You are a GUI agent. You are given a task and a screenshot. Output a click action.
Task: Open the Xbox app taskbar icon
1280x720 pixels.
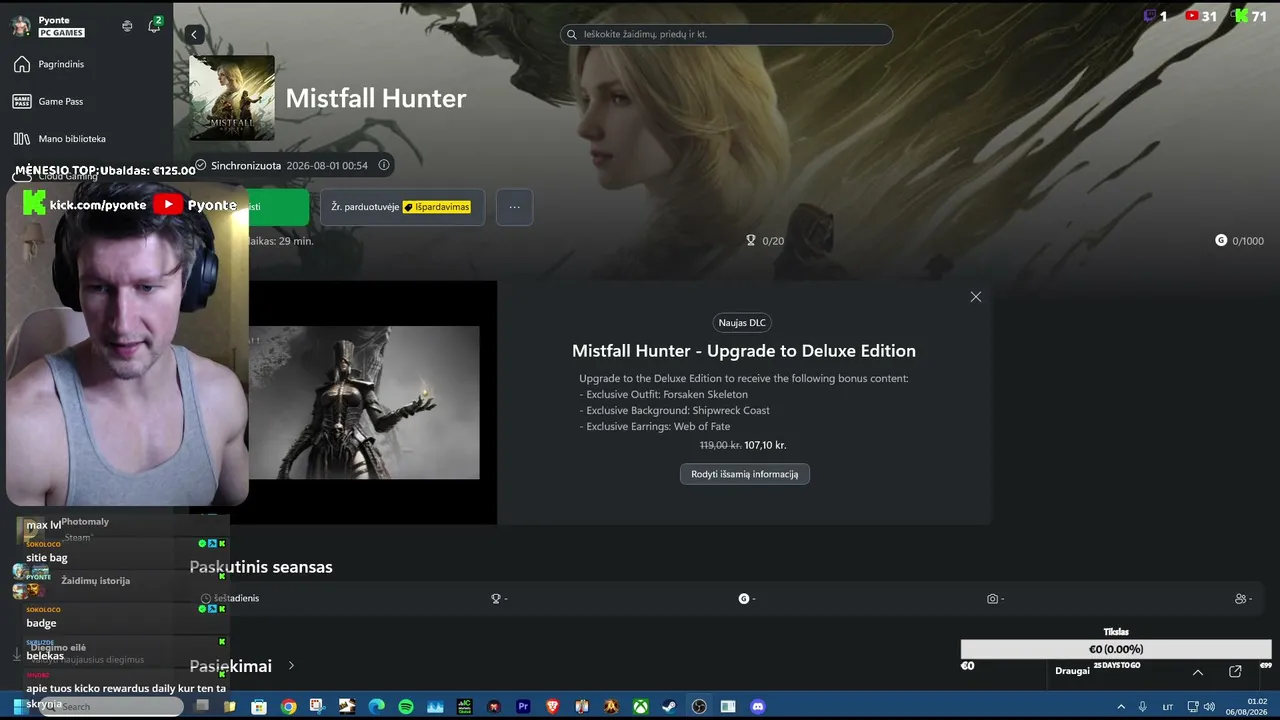tap(640, 707)
